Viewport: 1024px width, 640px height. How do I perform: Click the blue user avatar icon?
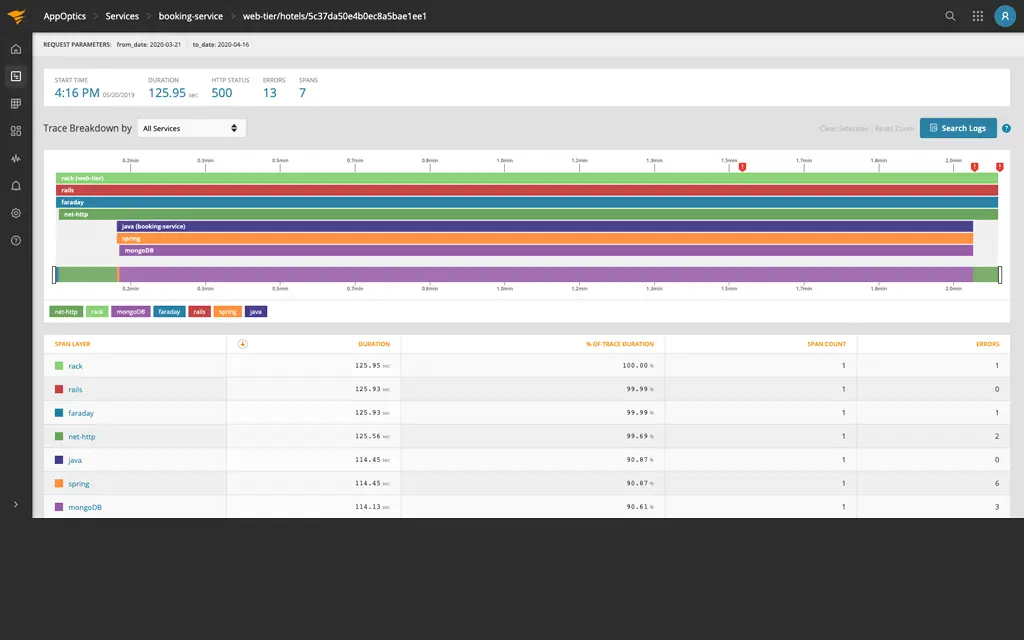1004,16
